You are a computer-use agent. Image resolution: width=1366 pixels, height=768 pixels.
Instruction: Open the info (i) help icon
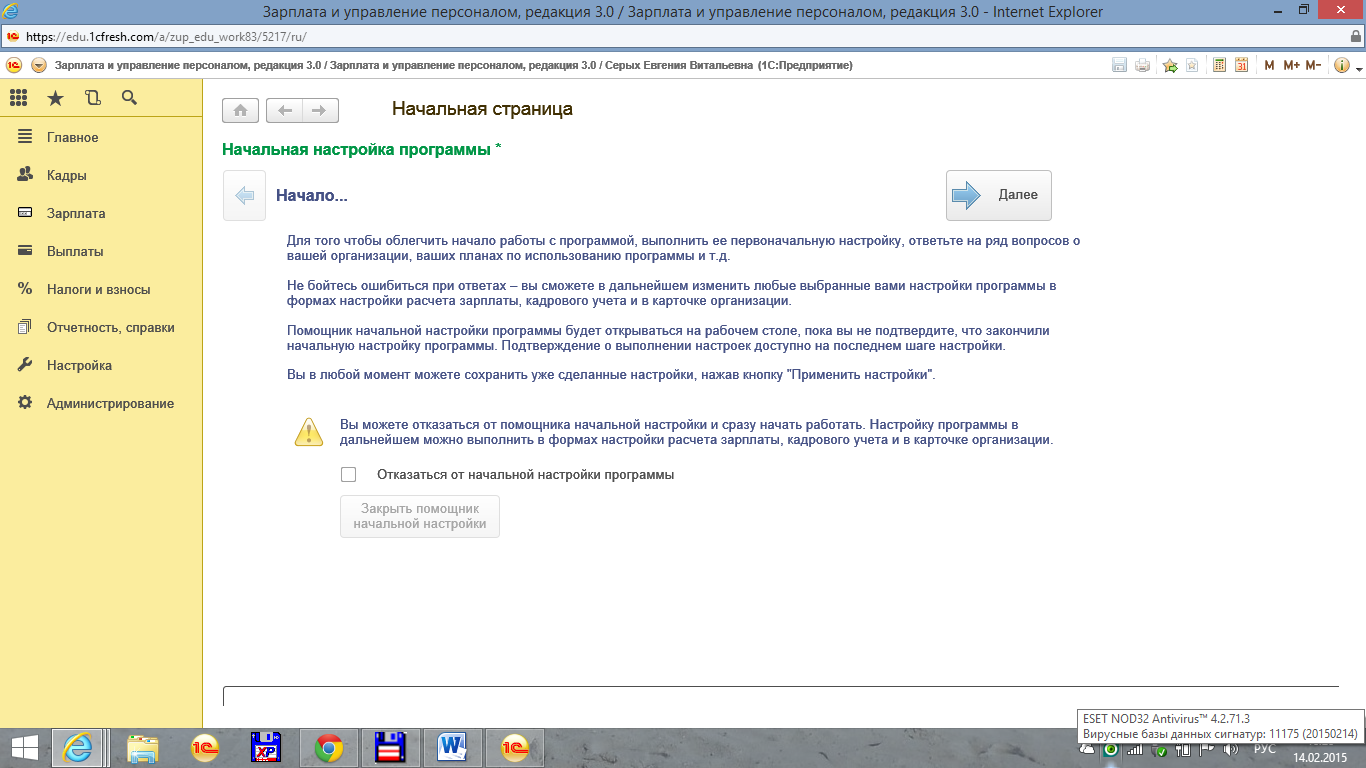[1341, 65]
